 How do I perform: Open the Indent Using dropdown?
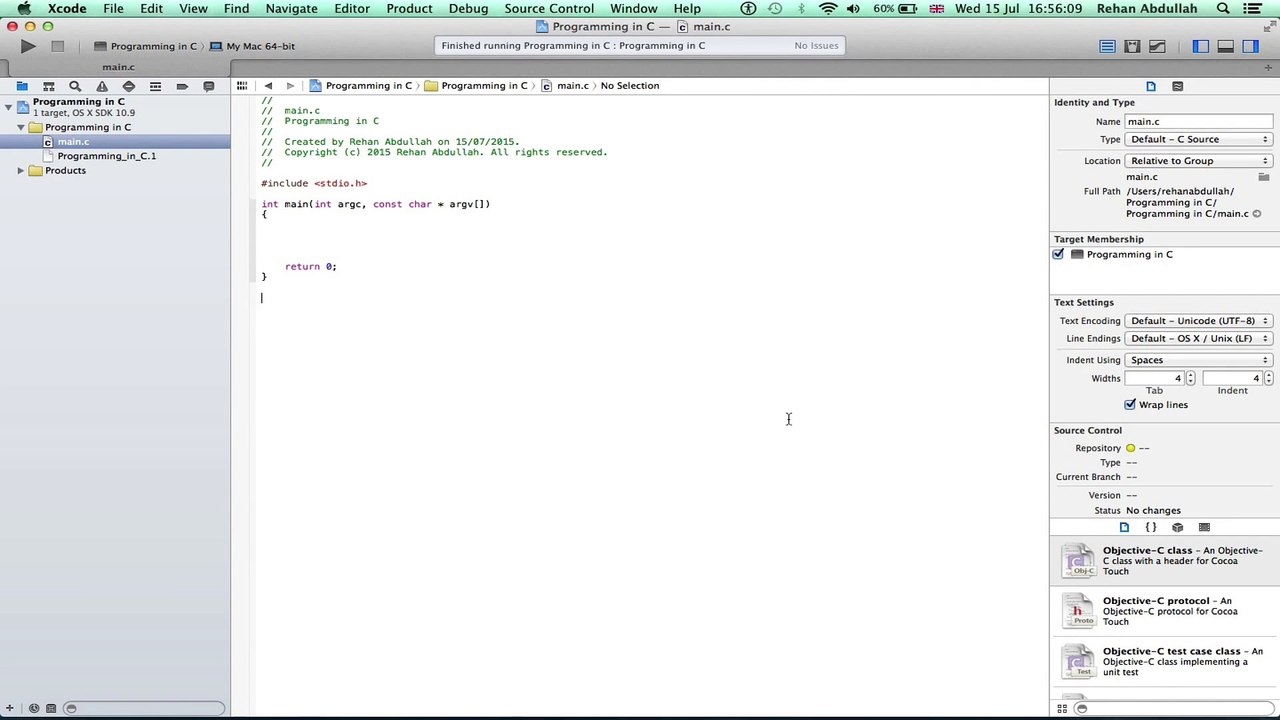[x=1198, y=360]
